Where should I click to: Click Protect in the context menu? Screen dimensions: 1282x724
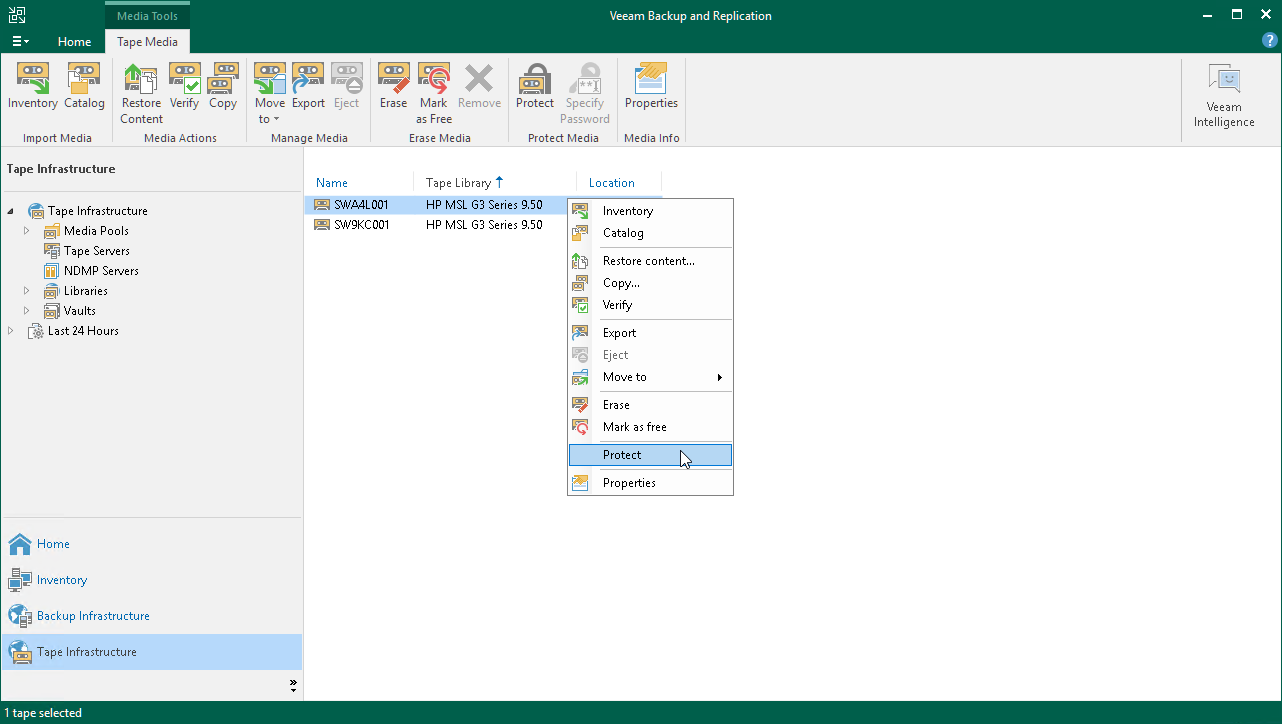tap(650, 455)
